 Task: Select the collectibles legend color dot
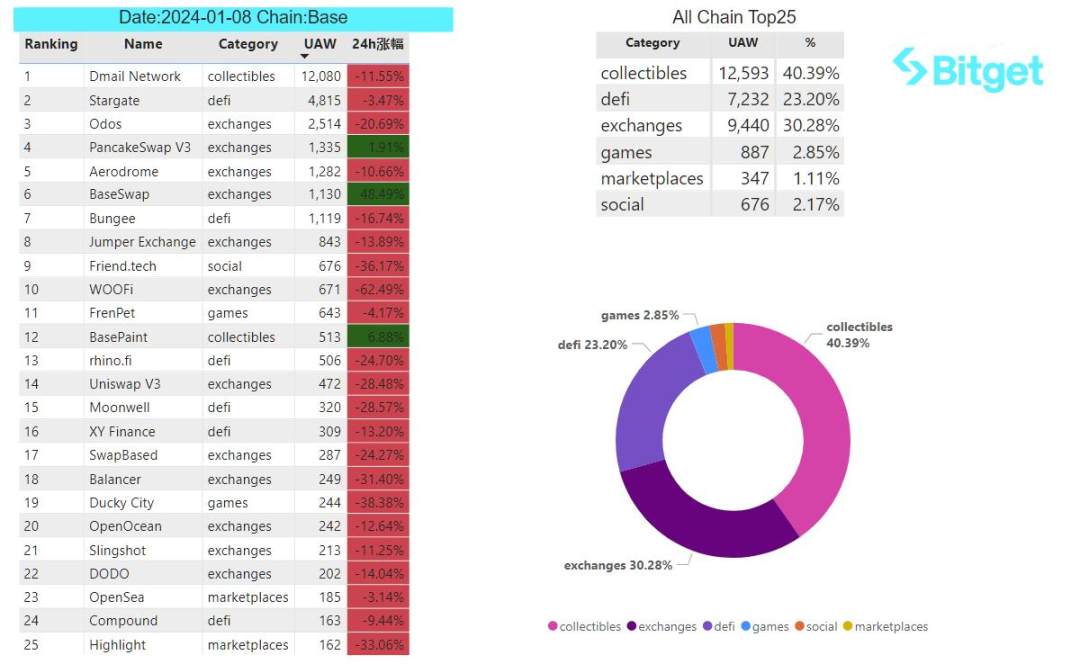[x=552, y=627]
